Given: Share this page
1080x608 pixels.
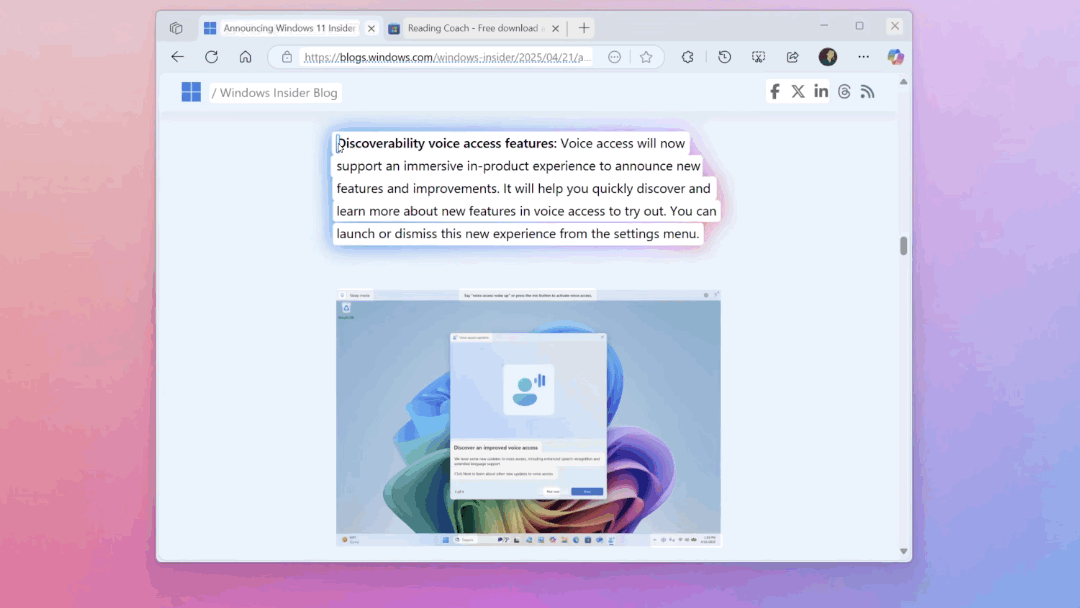Looking at the screenshot, I should click(793, 57).
